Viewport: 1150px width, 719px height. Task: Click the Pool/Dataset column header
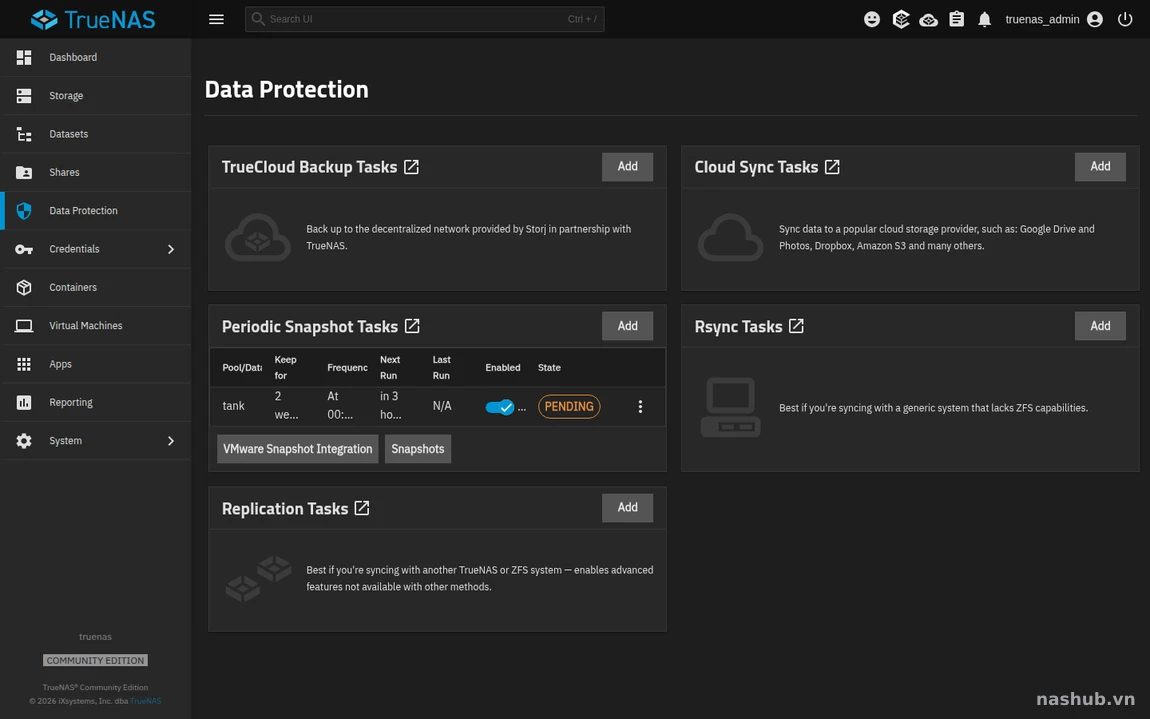[242, 368]
